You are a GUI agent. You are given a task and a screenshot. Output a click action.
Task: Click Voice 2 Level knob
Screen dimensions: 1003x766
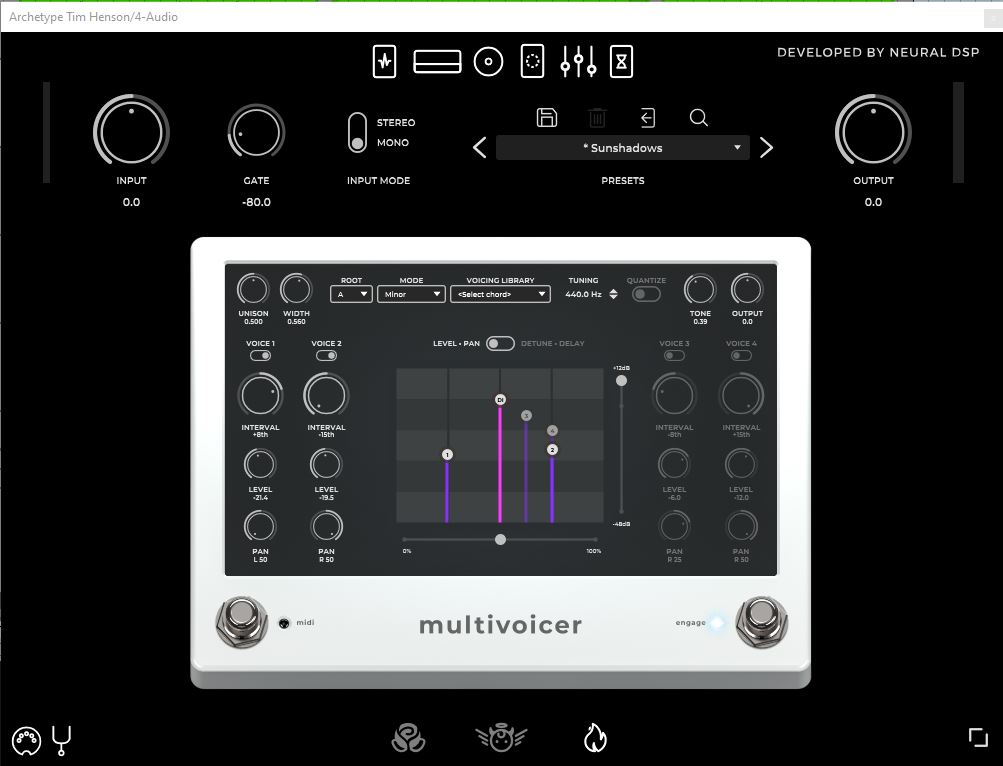point(326,465)
